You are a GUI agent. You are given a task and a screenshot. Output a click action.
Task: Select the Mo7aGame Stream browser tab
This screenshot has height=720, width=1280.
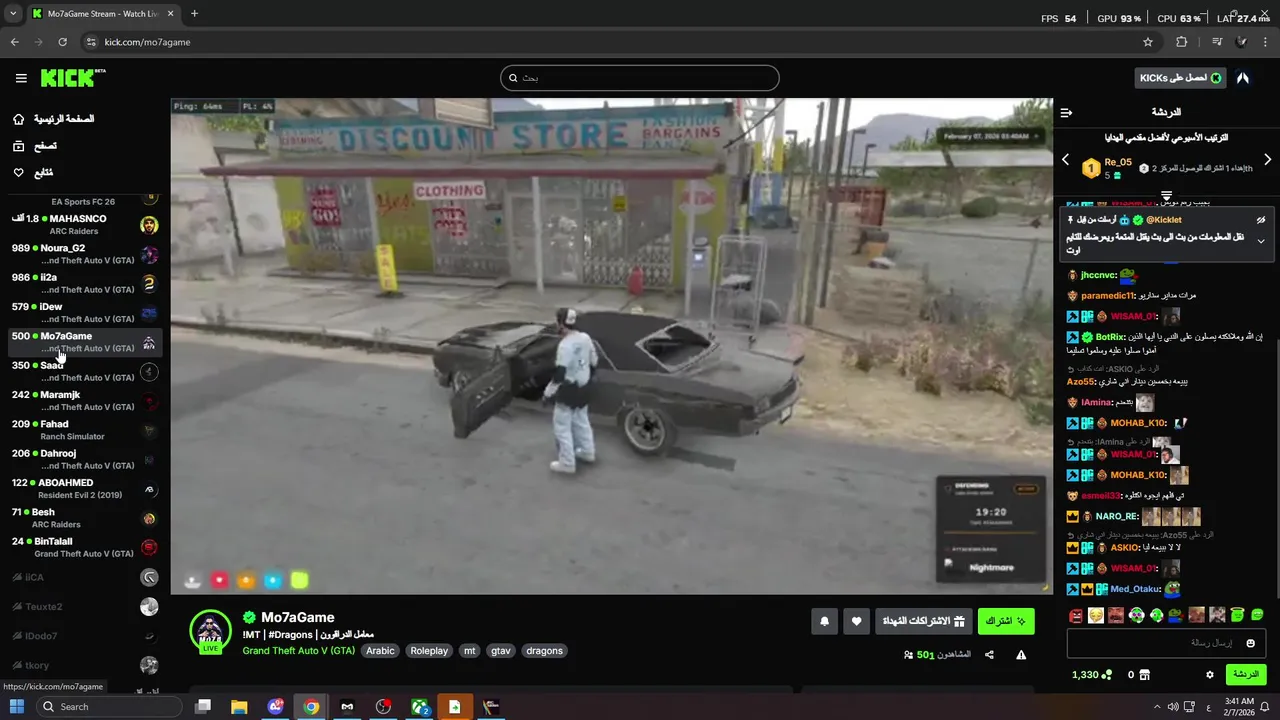coord(103,14)
